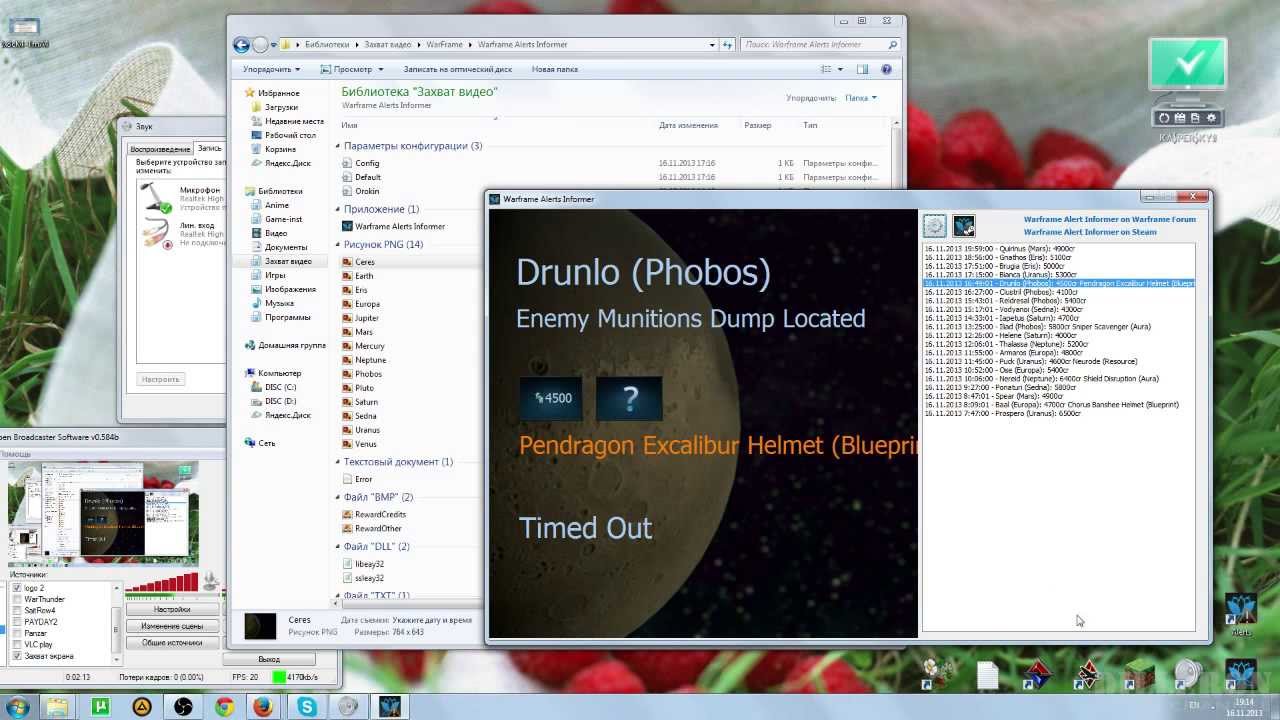
Task: Adjust OBS microphone volume bars
Action: pos(161,583)
